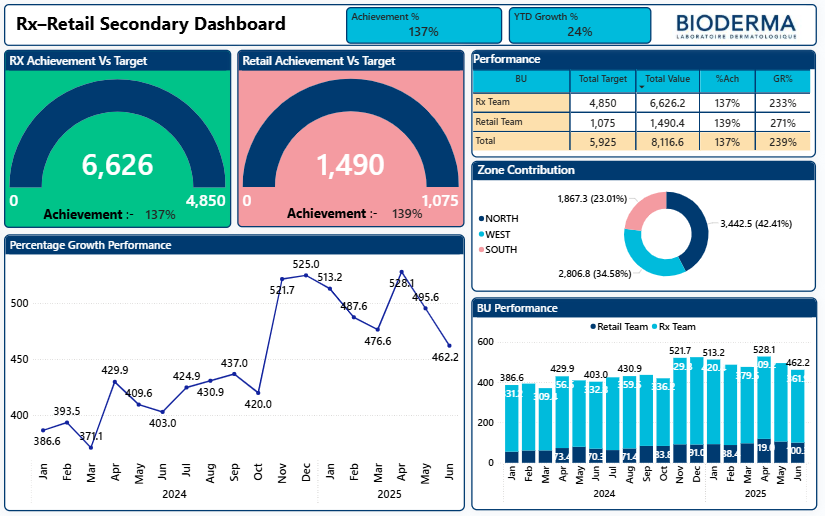Click the 525.0 peak point on line chart
This screenshot has width=825, height=516.
[306, 274]
